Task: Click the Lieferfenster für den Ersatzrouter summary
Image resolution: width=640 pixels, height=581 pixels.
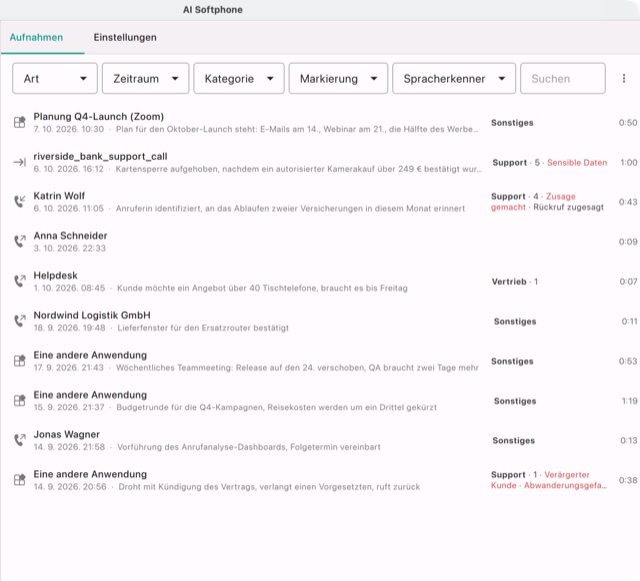Action: (203, 328)
